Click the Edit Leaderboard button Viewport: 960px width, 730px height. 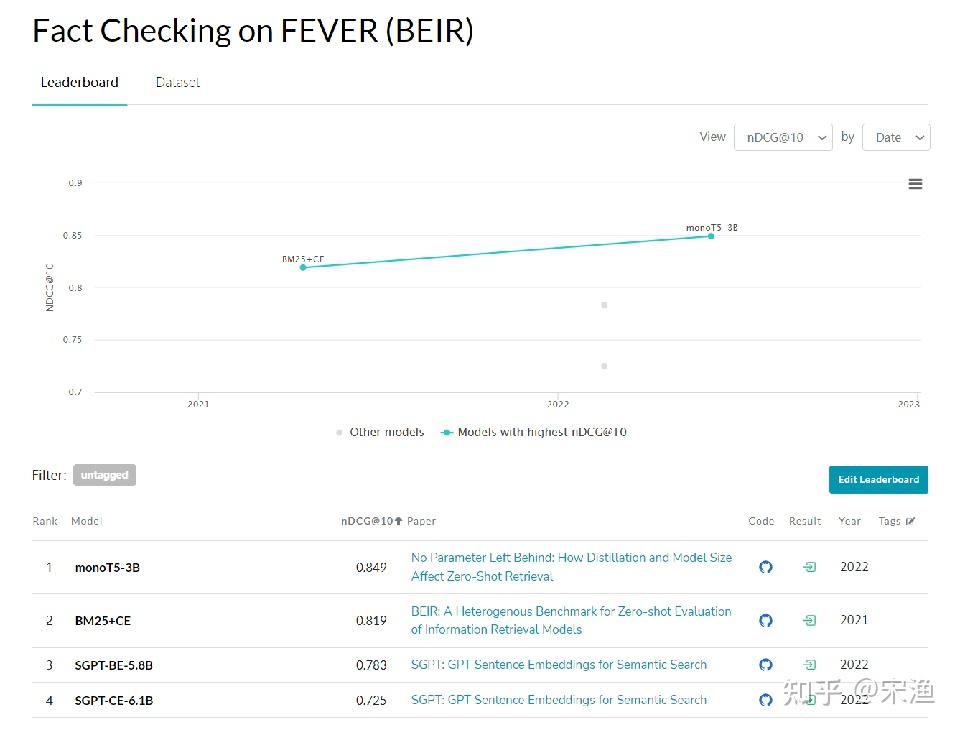[x=878, y=479]
